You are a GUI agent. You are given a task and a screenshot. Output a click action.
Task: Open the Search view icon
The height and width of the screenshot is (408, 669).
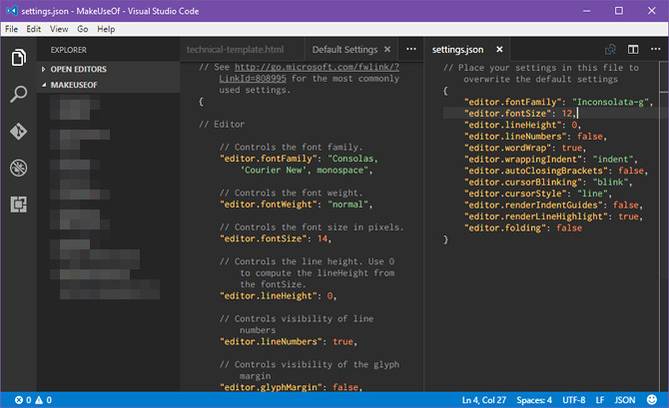tap(18, 94)
